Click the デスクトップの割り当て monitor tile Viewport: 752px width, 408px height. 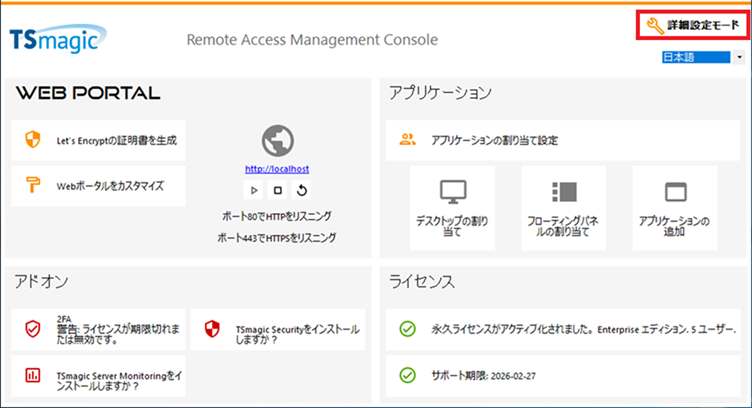pos(453,208)
